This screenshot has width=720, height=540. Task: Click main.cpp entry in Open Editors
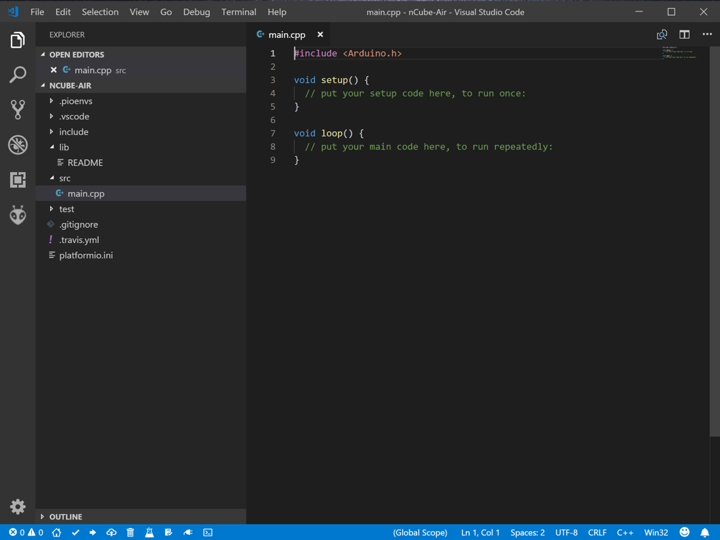[93, 70]
